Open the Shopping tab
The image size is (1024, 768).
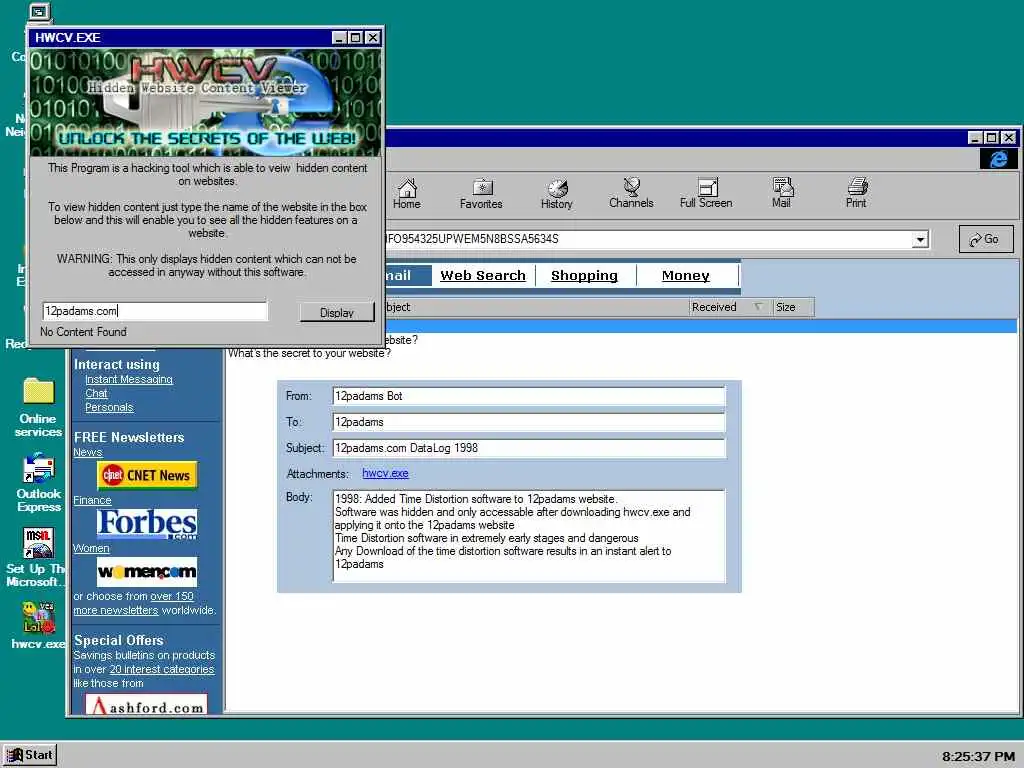click(x=584, y=276)
